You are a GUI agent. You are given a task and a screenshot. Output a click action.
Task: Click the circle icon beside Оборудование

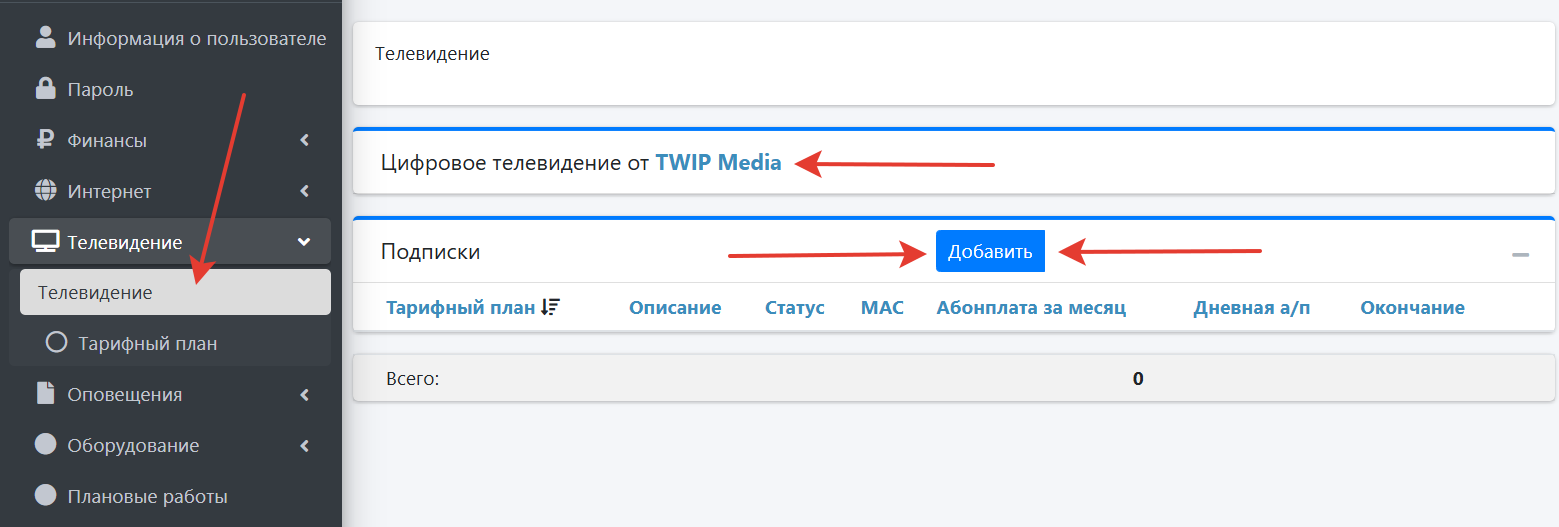pyautogui.click(x=45, y=444)
